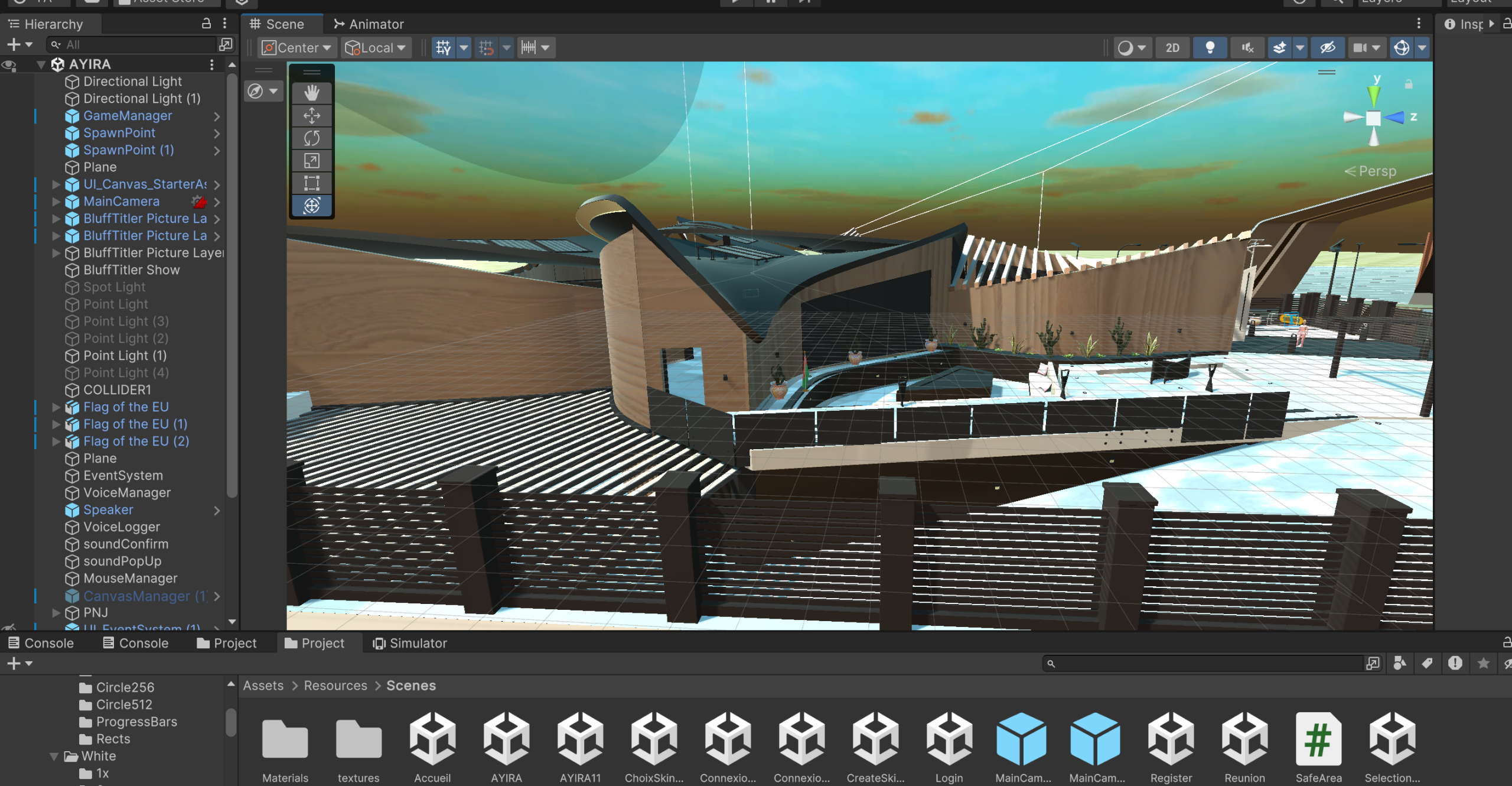Open the Center pivot dropdown

tap(297, 48)
